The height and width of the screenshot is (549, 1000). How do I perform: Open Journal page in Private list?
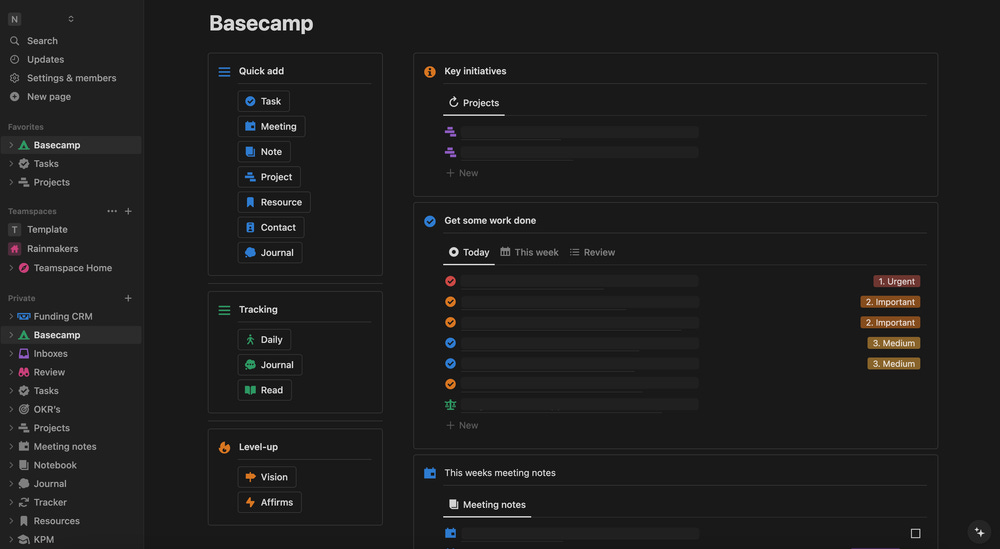[50, 484]
